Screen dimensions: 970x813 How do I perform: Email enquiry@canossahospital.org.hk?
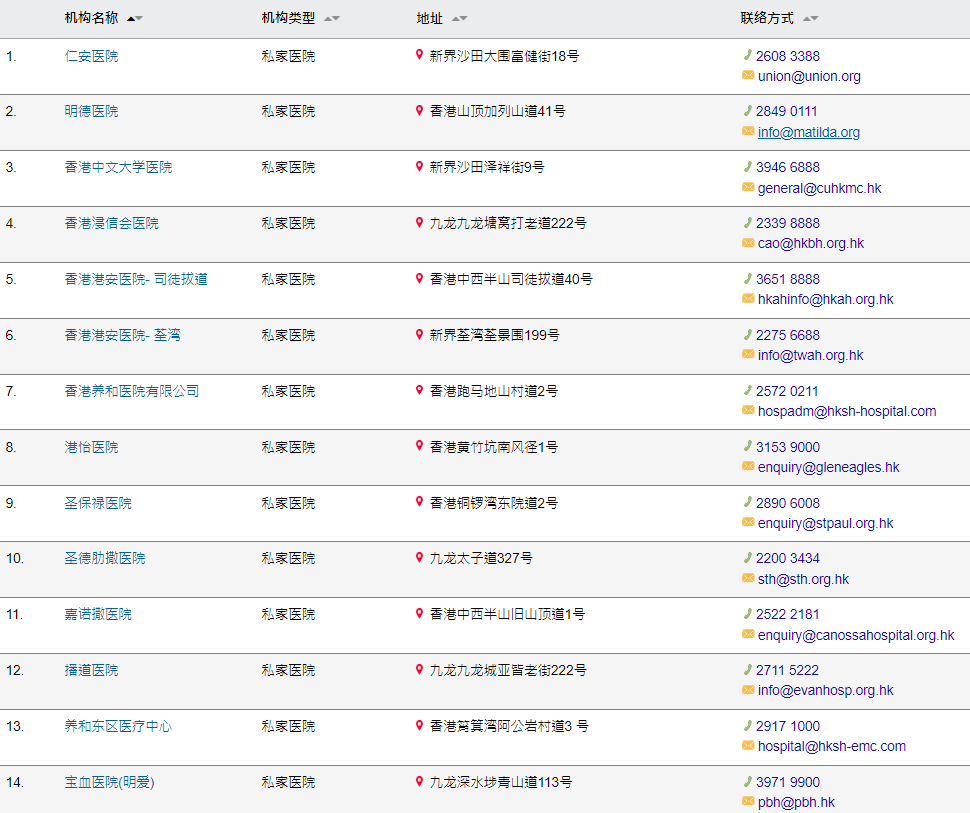(x=856, y=635)
